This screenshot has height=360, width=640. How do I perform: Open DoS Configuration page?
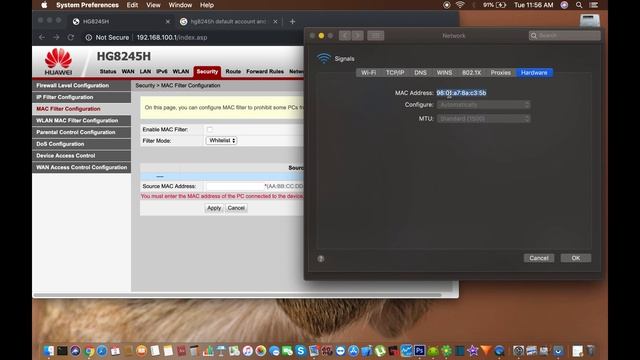point(82,144)
